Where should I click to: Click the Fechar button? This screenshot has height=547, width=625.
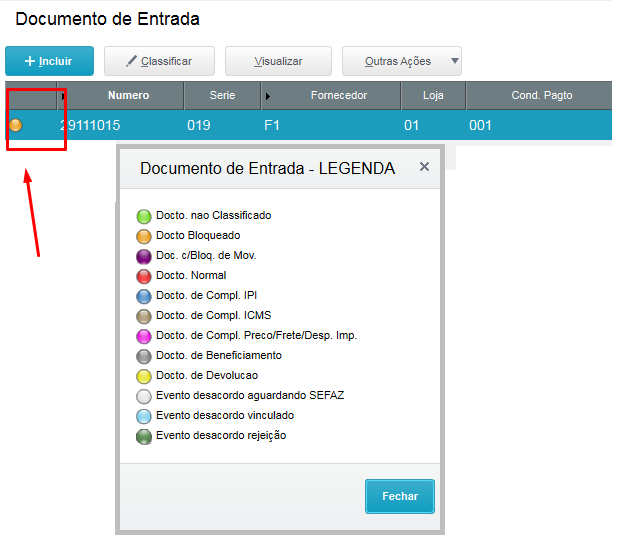(400, 496)
